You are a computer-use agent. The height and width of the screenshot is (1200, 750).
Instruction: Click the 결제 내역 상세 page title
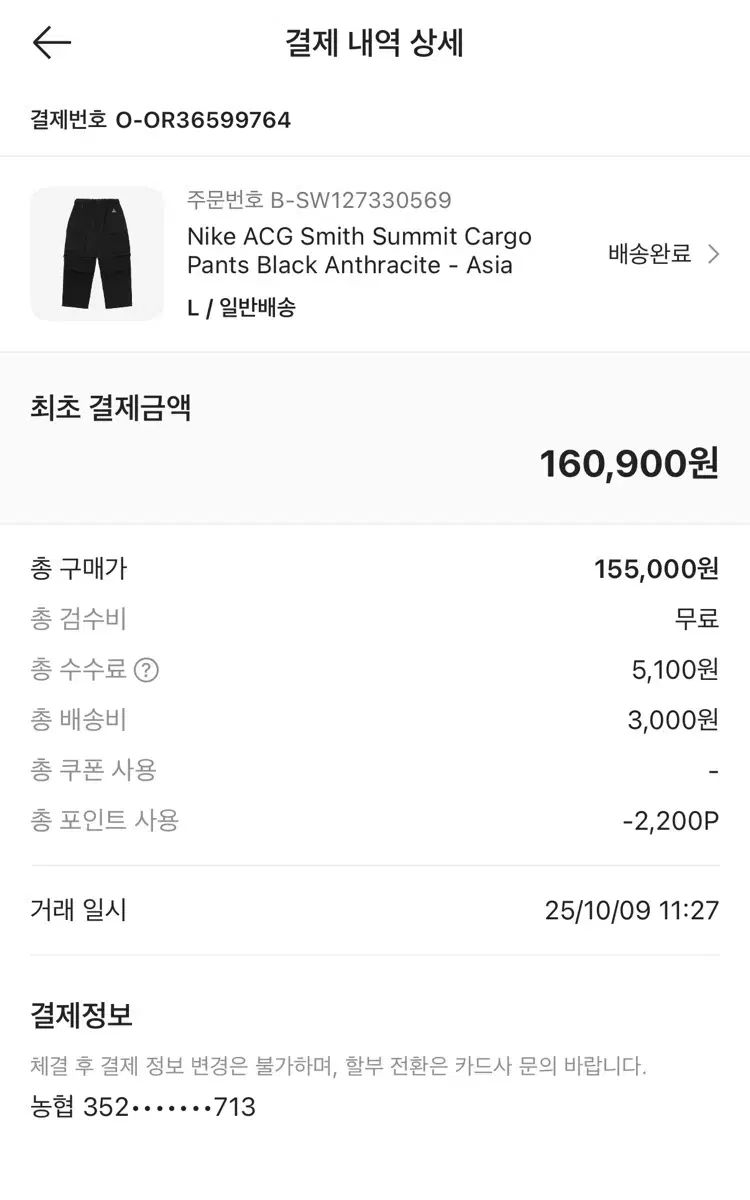click(x=375, y=44)
